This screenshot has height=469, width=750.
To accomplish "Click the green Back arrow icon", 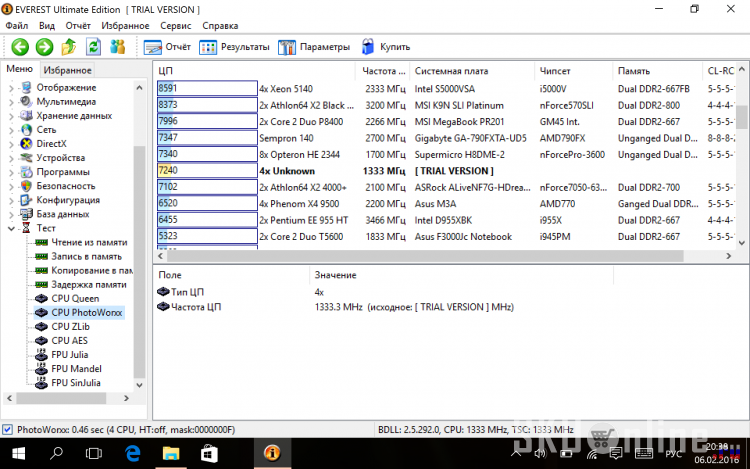I will (x=20, y=47).
